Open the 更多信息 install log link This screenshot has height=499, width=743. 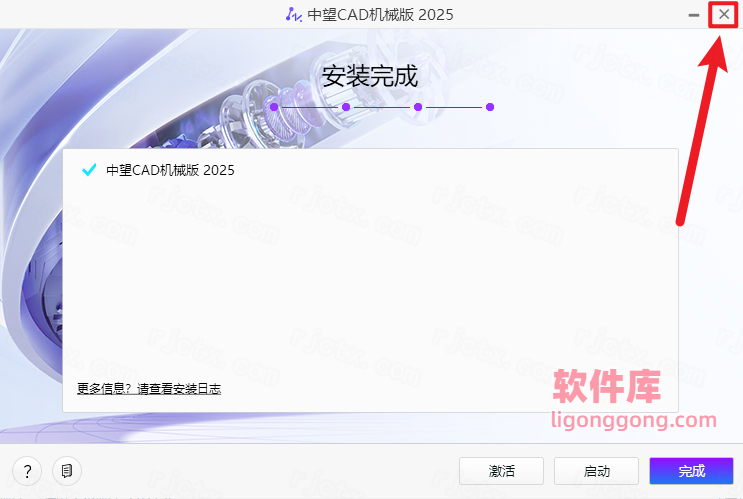click(x=149, y=389)
